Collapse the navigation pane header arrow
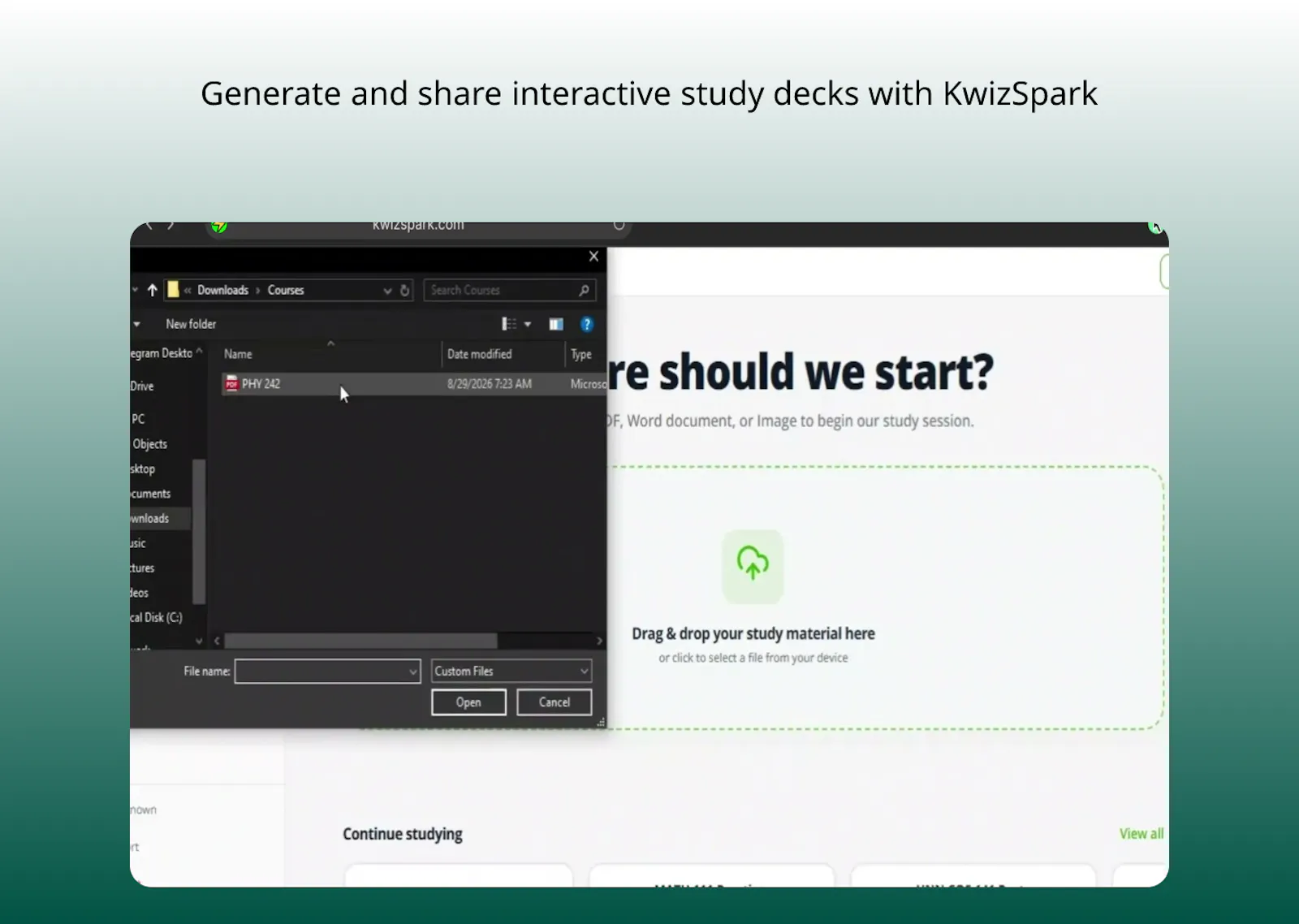This screenshot has height=924, width=1299. (199, 351)
